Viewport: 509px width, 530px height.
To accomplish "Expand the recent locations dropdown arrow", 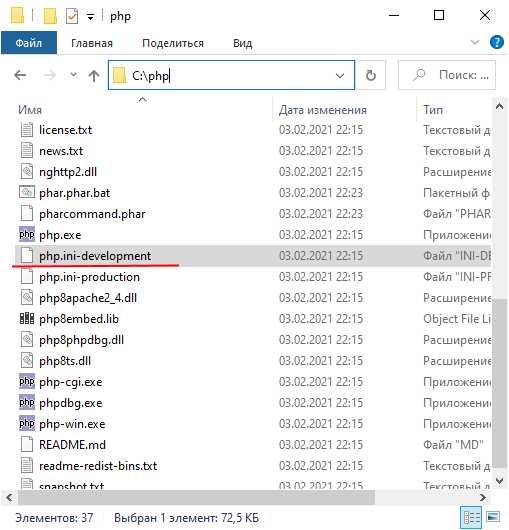I will (x=73, y=75).
